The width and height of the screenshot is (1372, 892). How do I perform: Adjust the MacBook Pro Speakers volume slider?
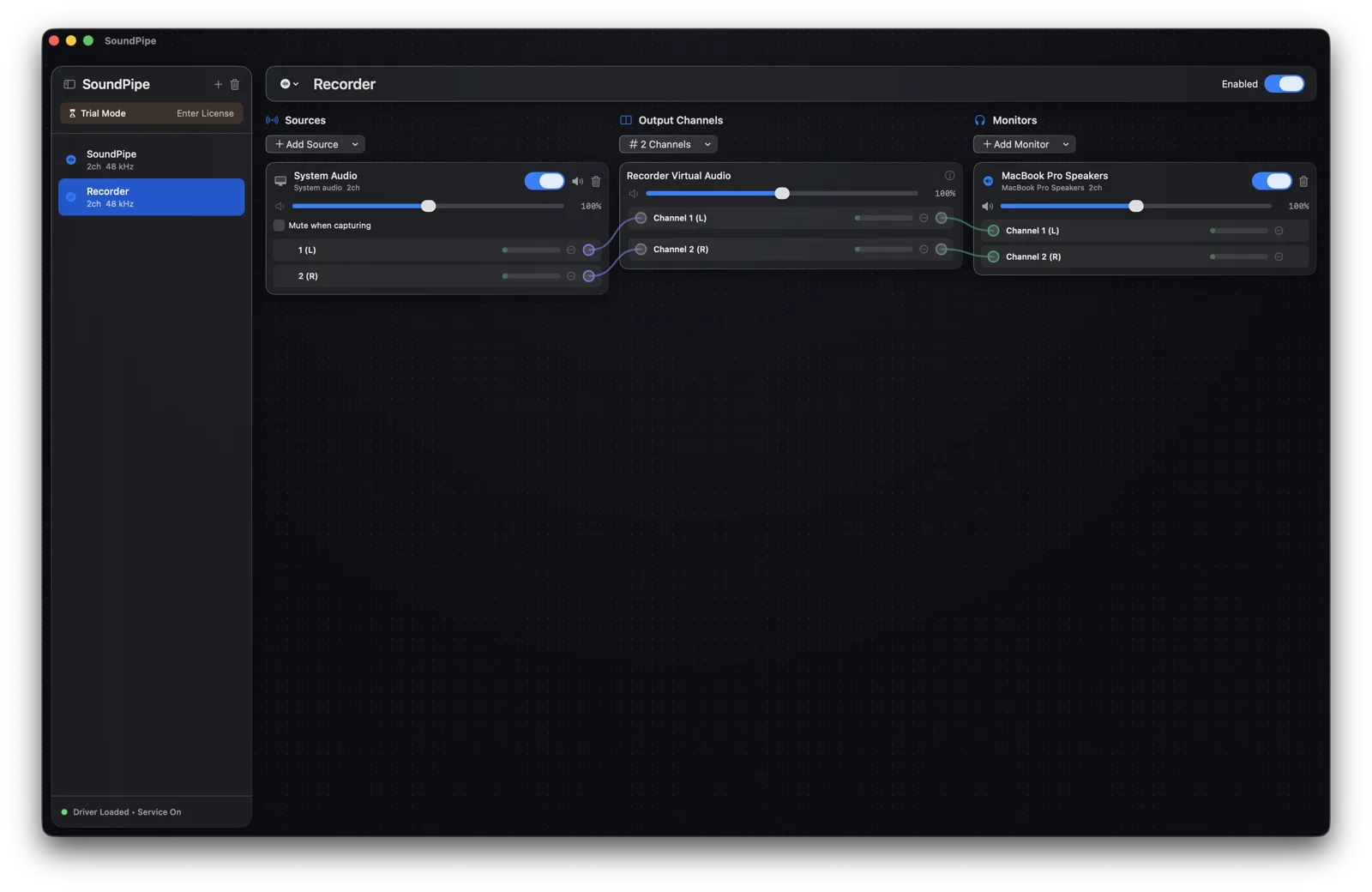(1135, 206)
